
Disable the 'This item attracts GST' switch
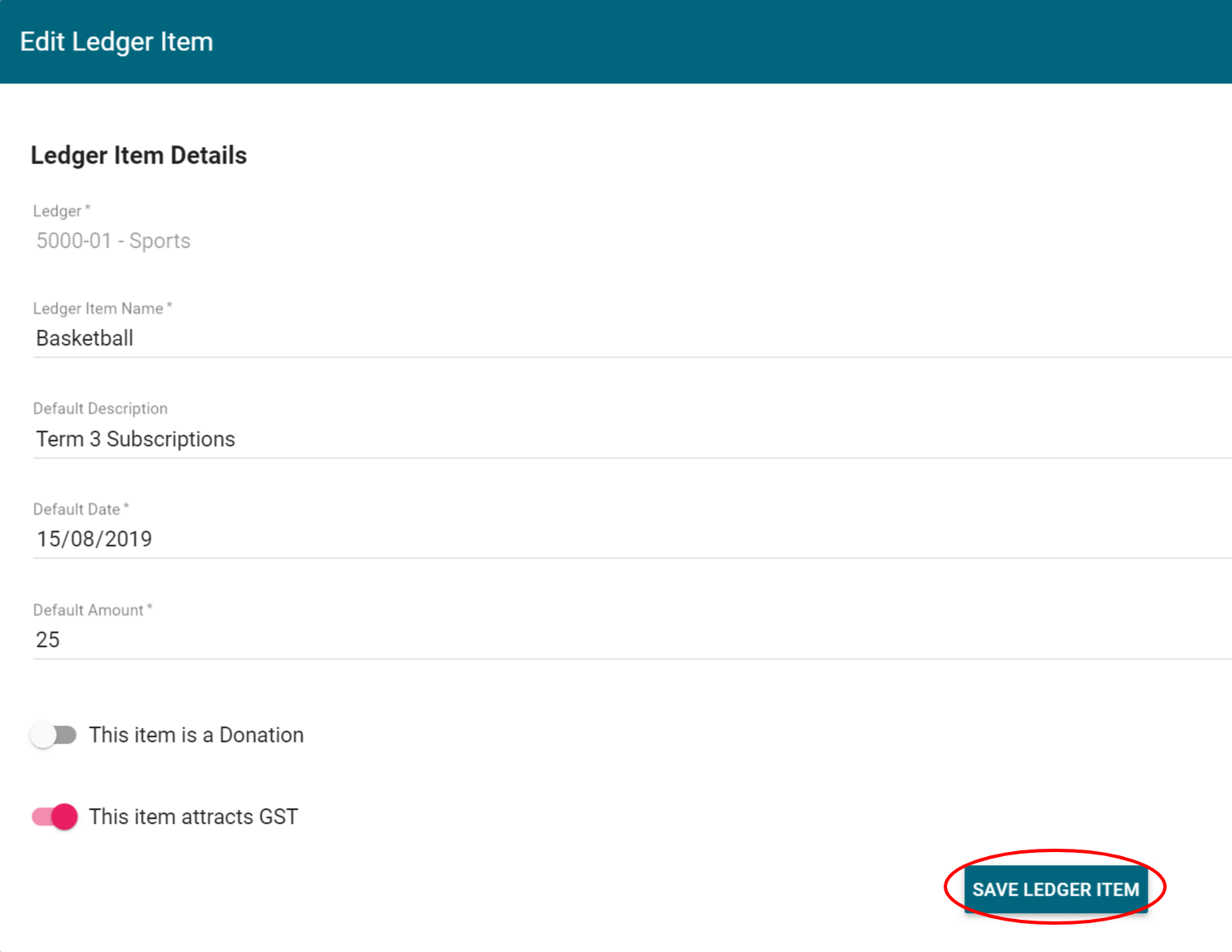click(x=55, y=816)
